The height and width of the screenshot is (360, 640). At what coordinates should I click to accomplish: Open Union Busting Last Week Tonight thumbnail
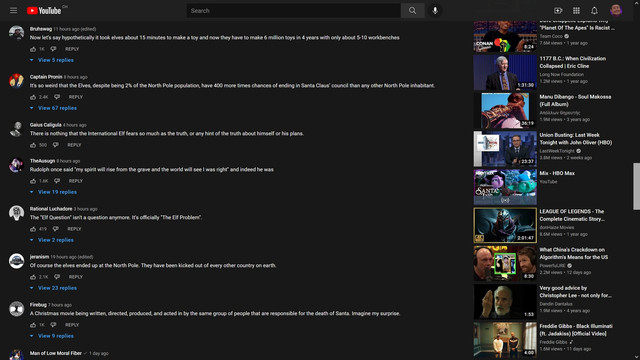505,149
